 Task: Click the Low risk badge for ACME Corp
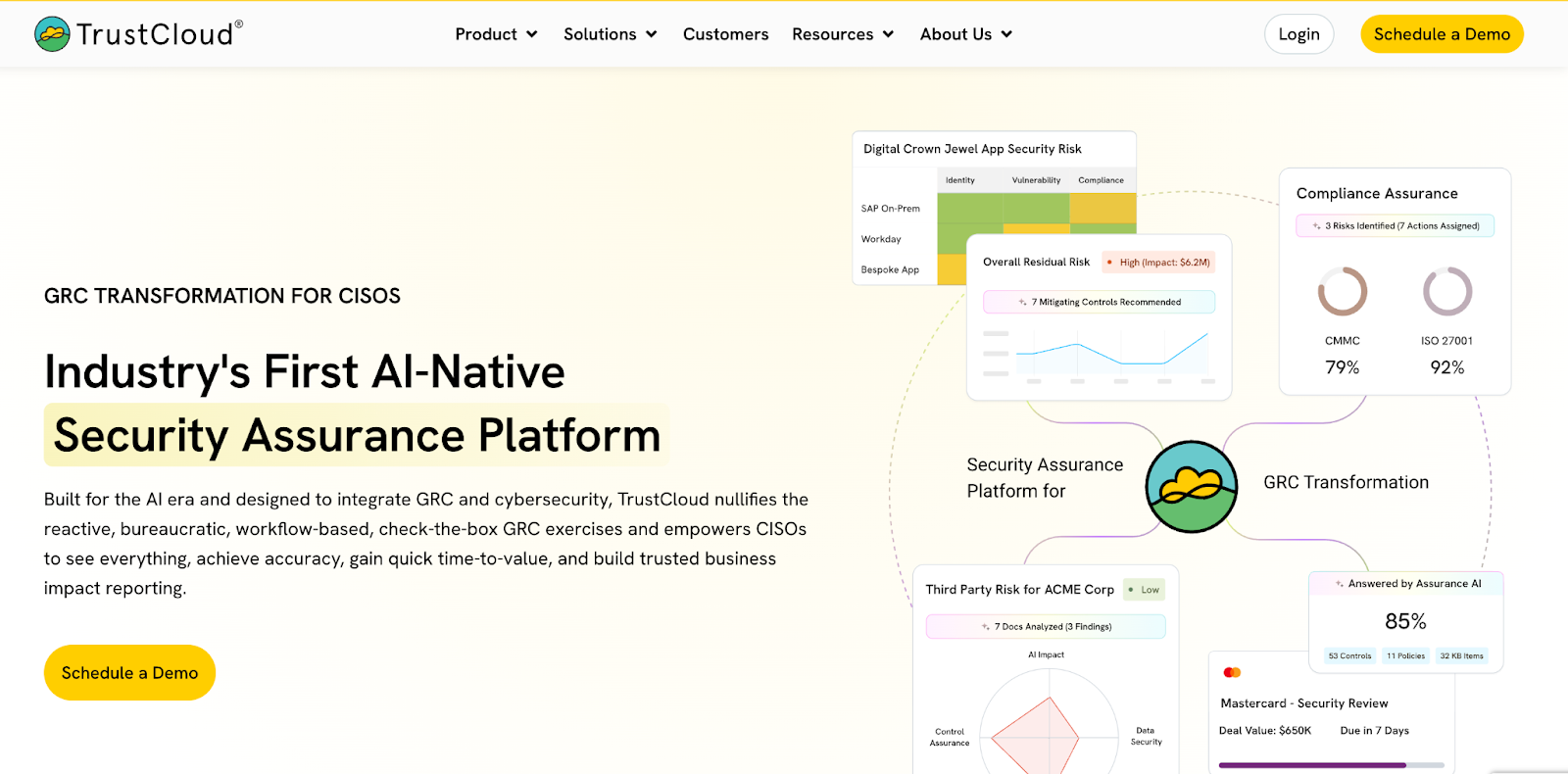pyautogui.click(x=1144, y=590)
